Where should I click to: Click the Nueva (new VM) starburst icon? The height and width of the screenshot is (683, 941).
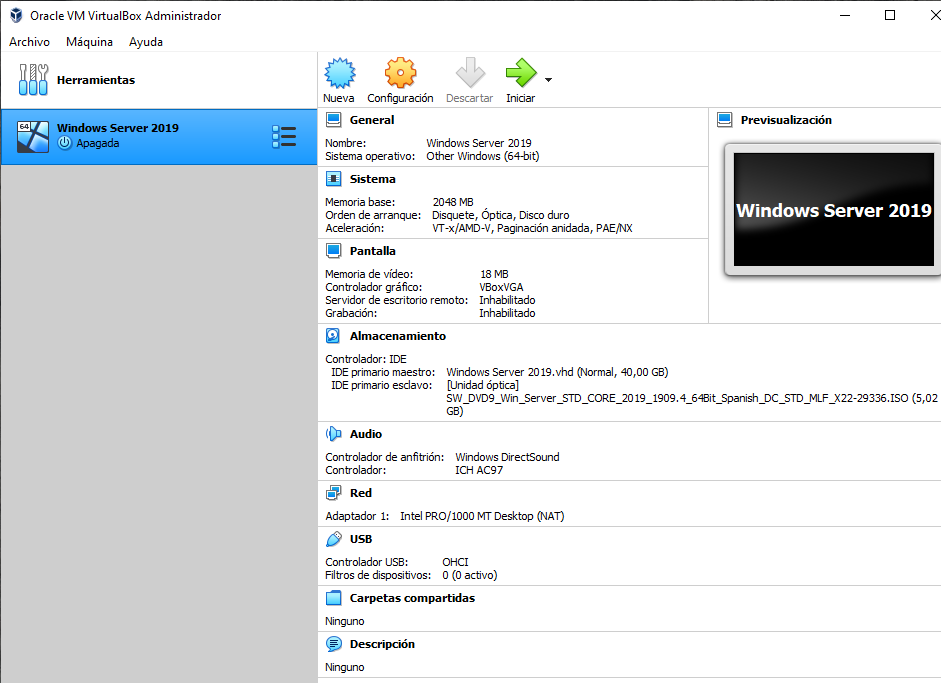click(340, 73)
